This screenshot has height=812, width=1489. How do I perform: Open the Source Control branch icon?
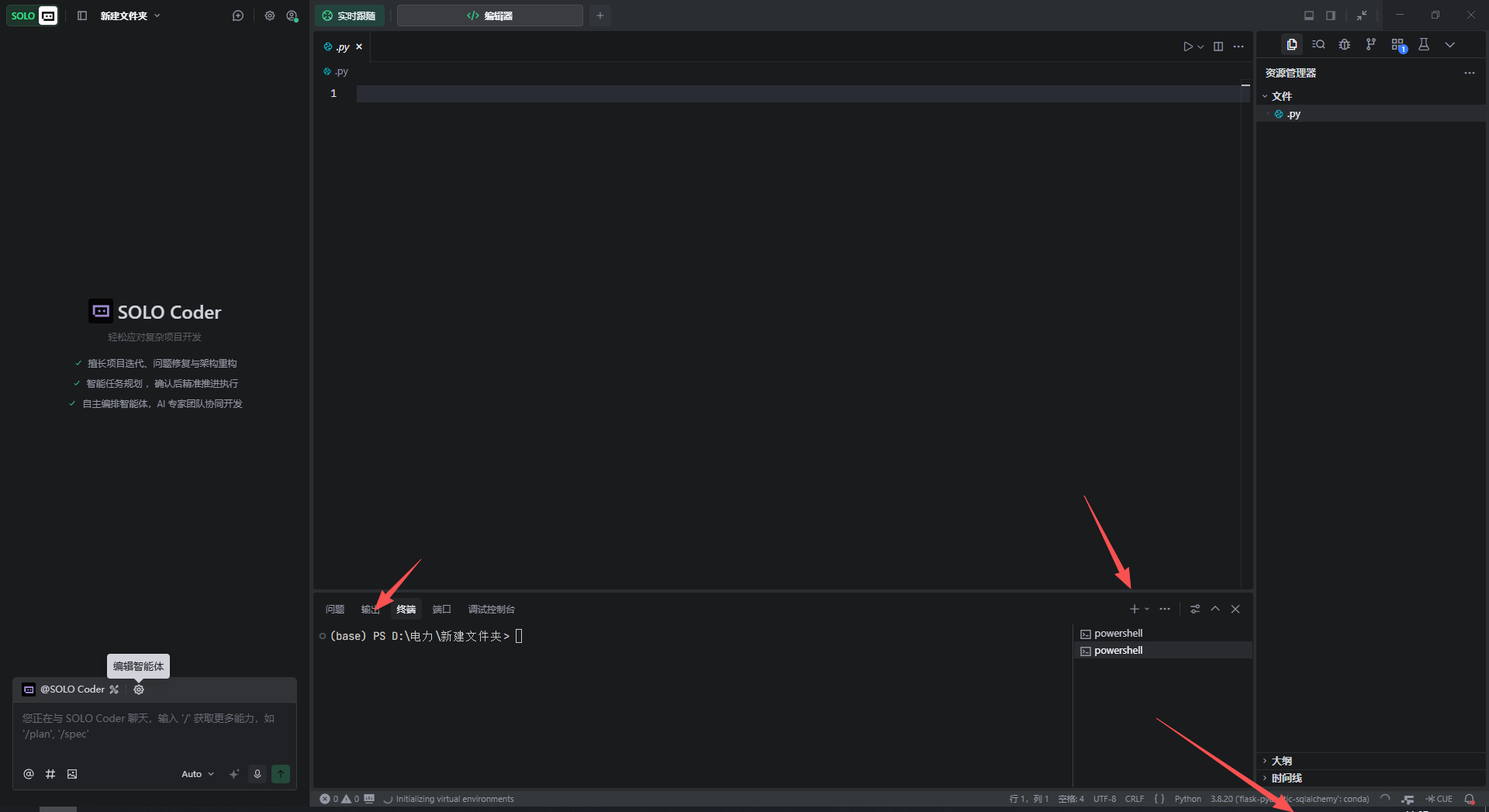click(x=1371, y=45)
